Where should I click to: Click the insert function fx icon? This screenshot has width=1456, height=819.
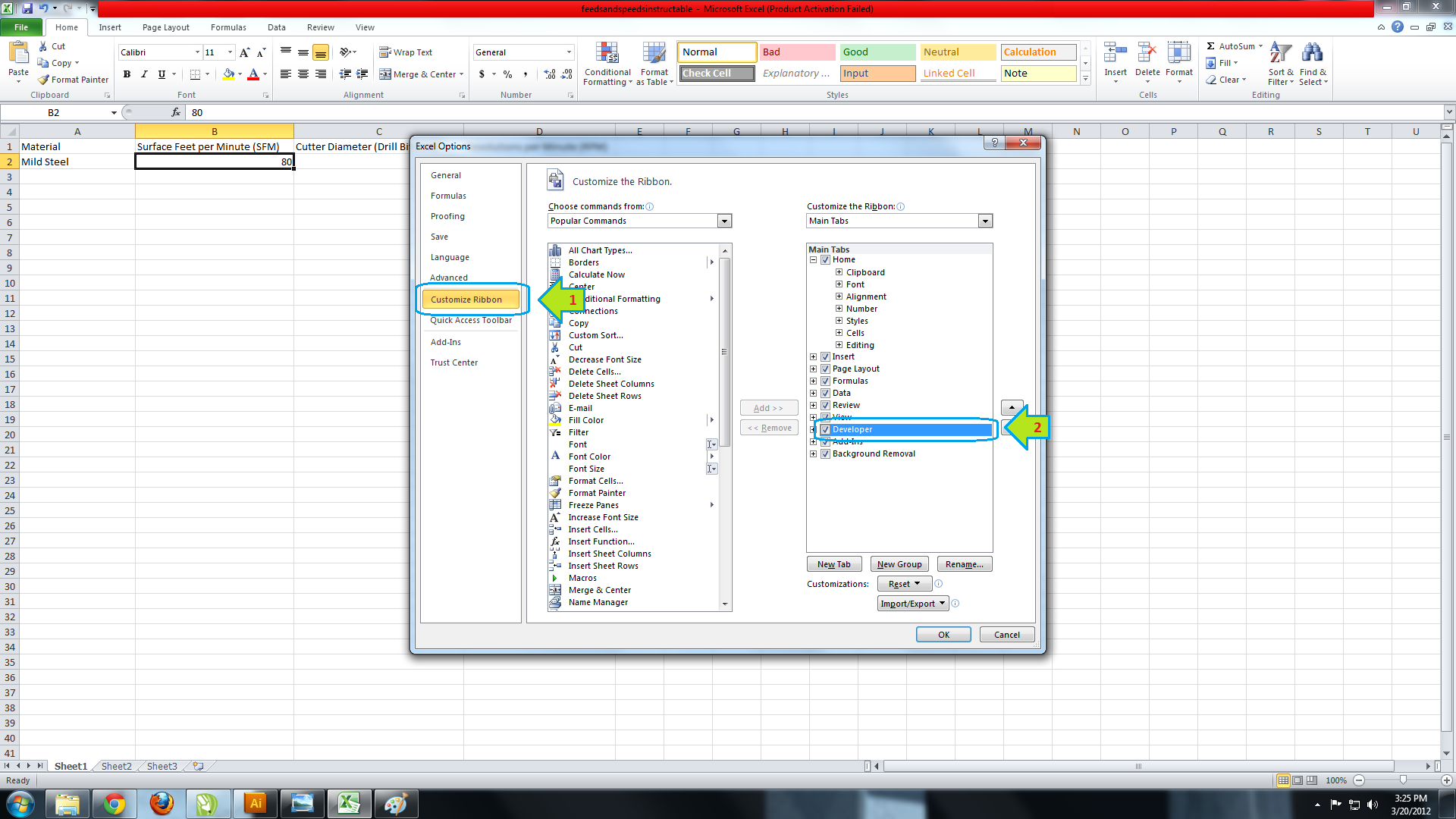pos(176,112)
